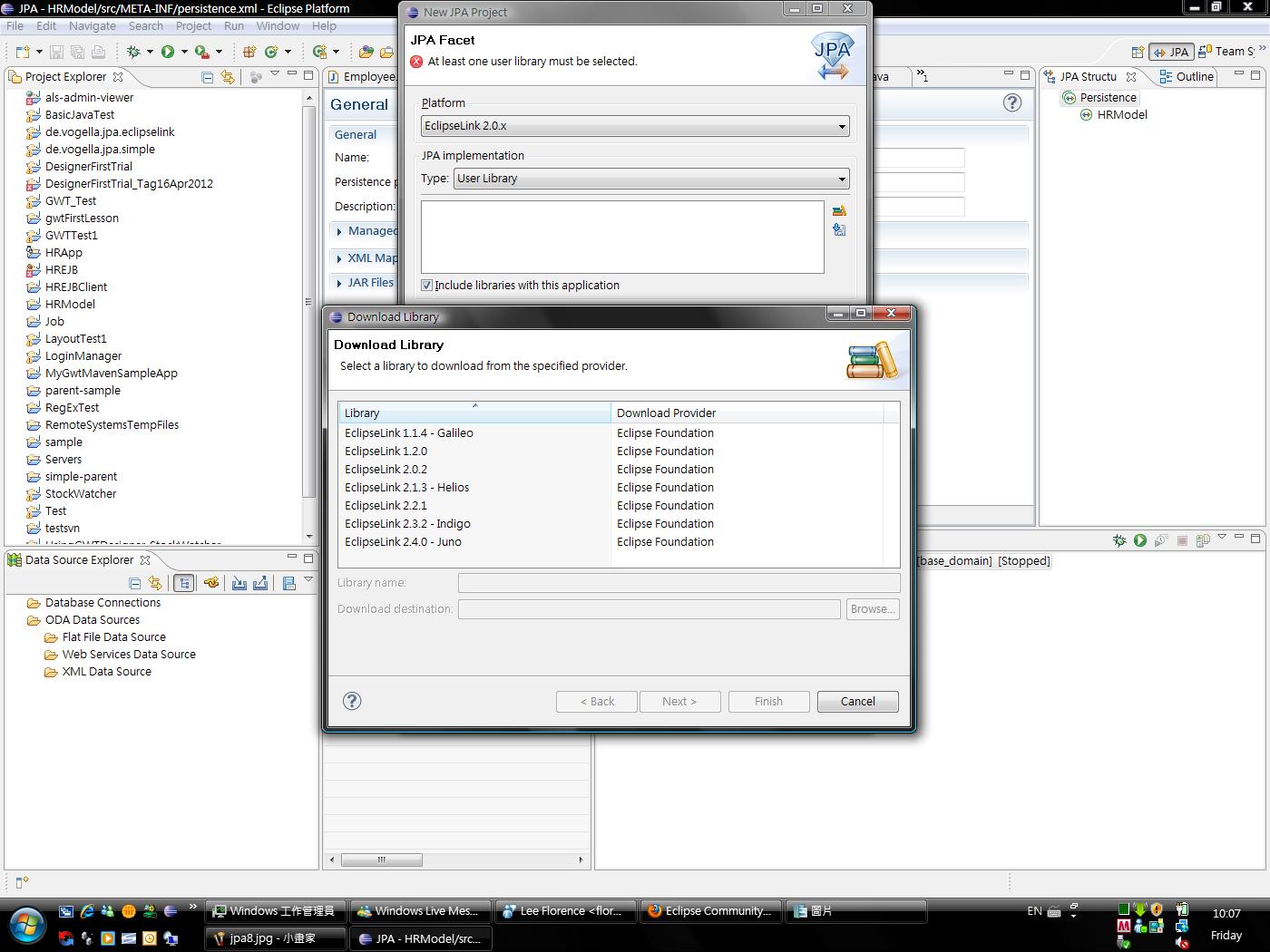Show hidden editor tabs chevron
1270x952 pixels.
[x=922, y=76]
